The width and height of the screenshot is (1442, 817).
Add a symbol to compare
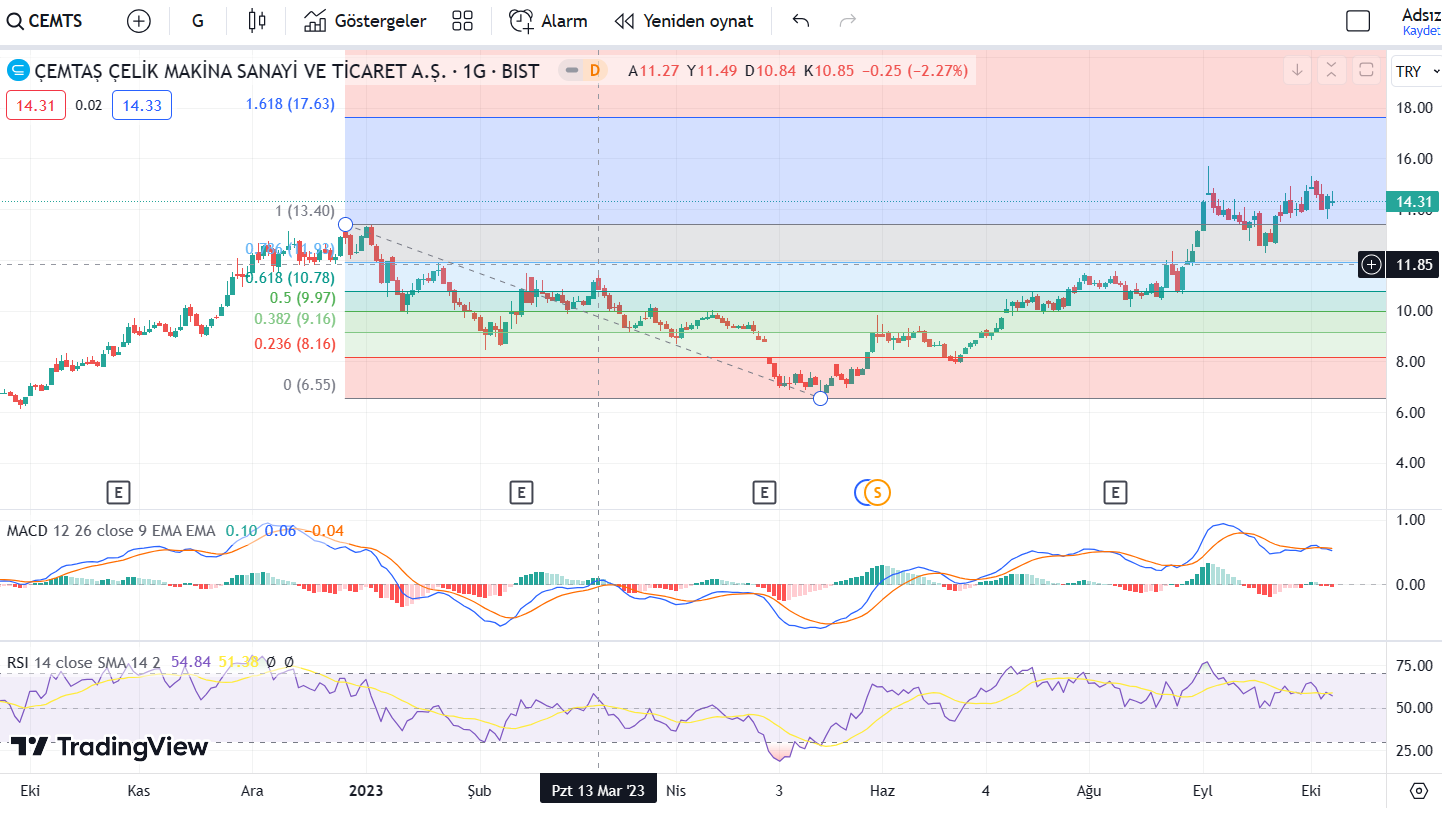click(x=139, y=21)
